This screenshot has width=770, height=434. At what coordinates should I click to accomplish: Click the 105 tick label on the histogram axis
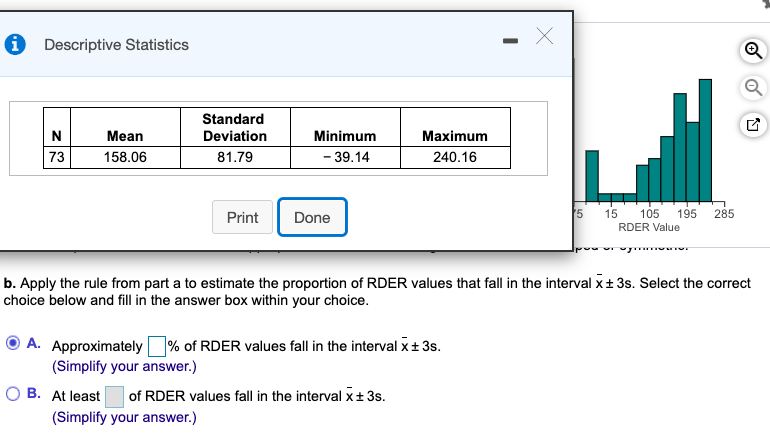click(649, 214)
